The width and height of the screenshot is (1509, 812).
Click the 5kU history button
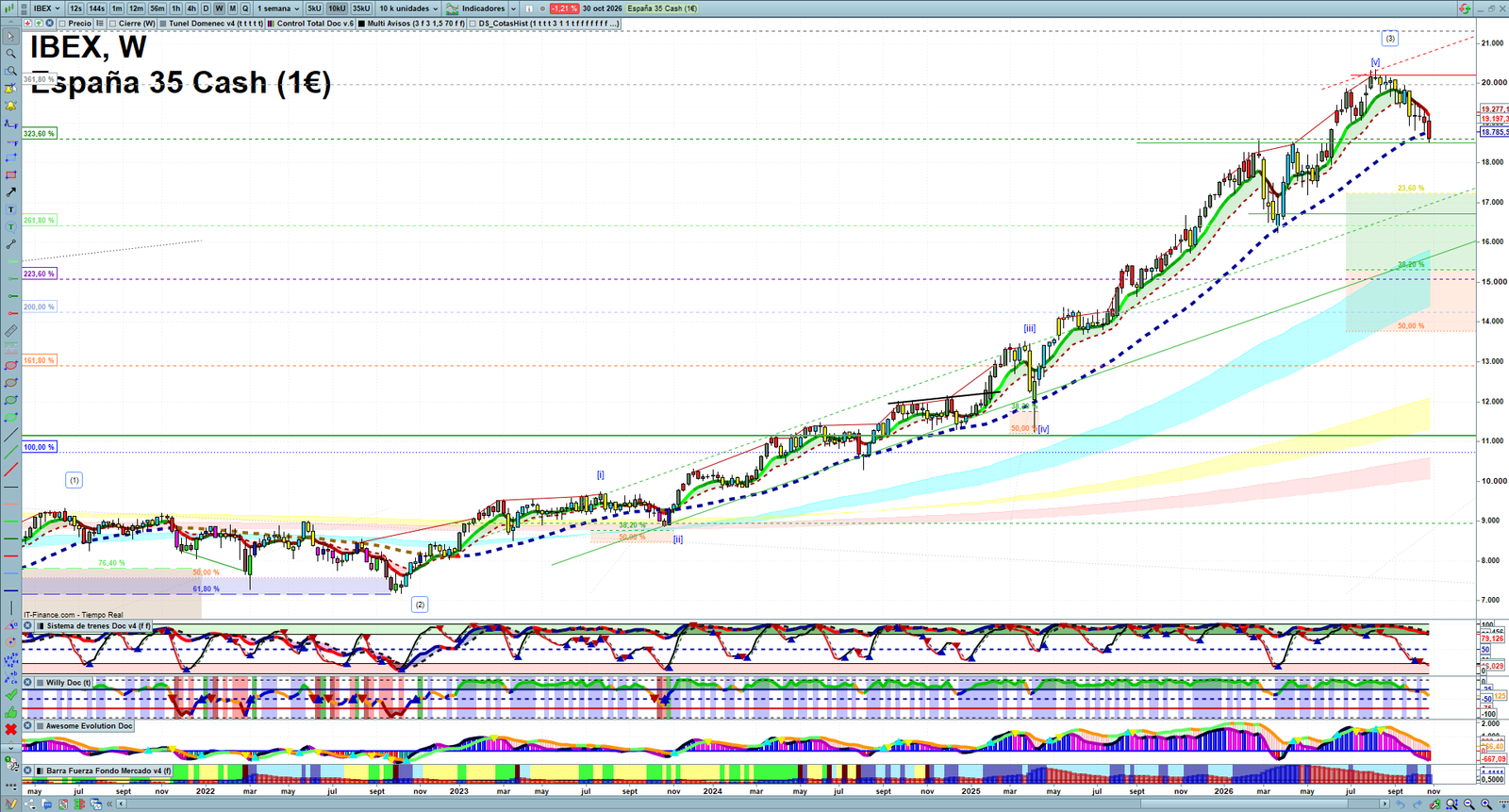(314, 8)
